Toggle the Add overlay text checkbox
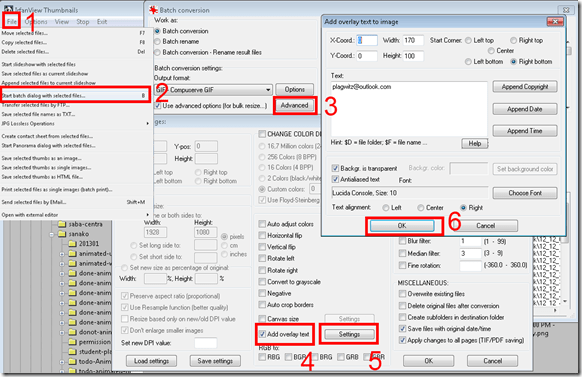This screenshot has width=582, height=377. tap(262, 334)
